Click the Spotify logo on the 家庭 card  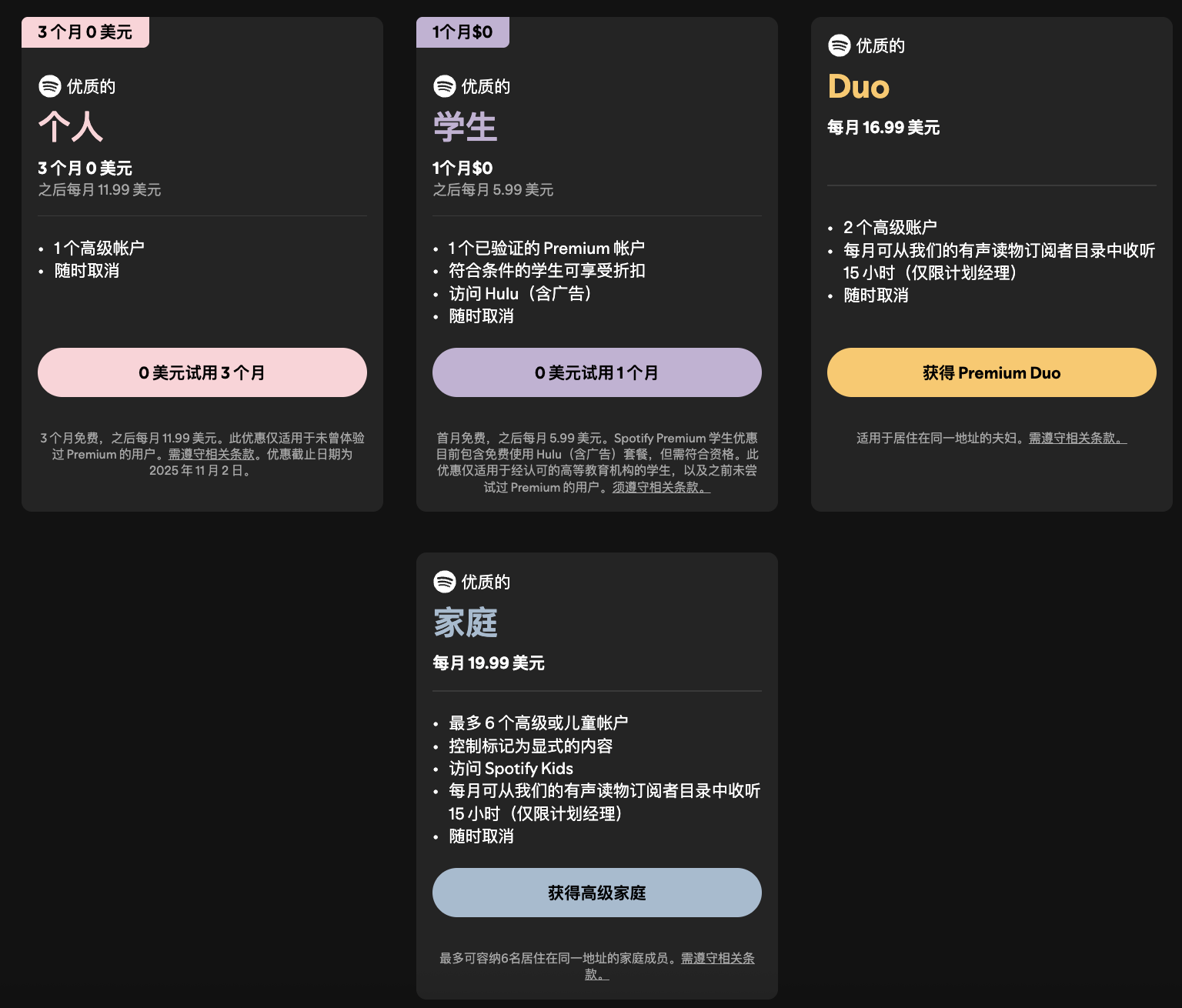[x=443, y=582]
